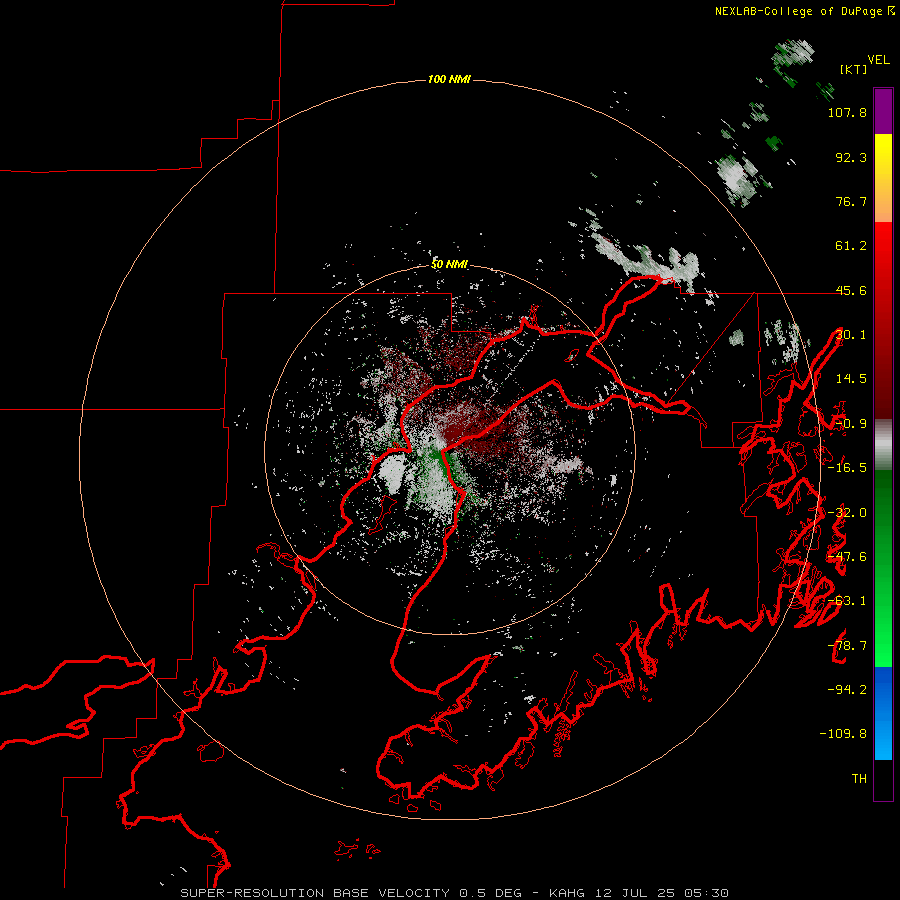This screenshot has width=900, height=900.
Task: Click the -63.1 velocity scale value
Action: pos(847,601)
